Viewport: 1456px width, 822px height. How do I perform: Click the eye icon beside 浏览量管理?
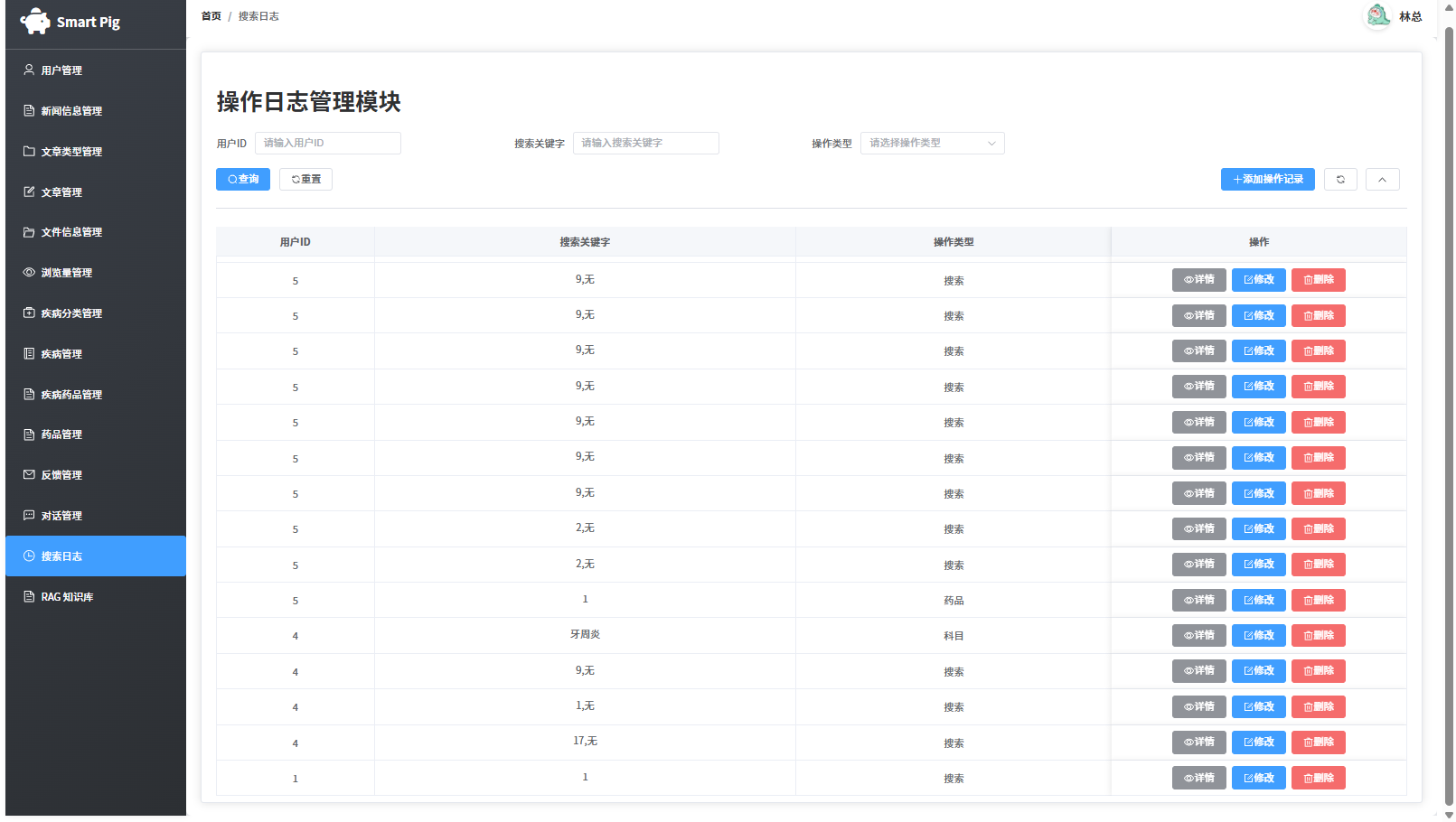tap(29, 273)
